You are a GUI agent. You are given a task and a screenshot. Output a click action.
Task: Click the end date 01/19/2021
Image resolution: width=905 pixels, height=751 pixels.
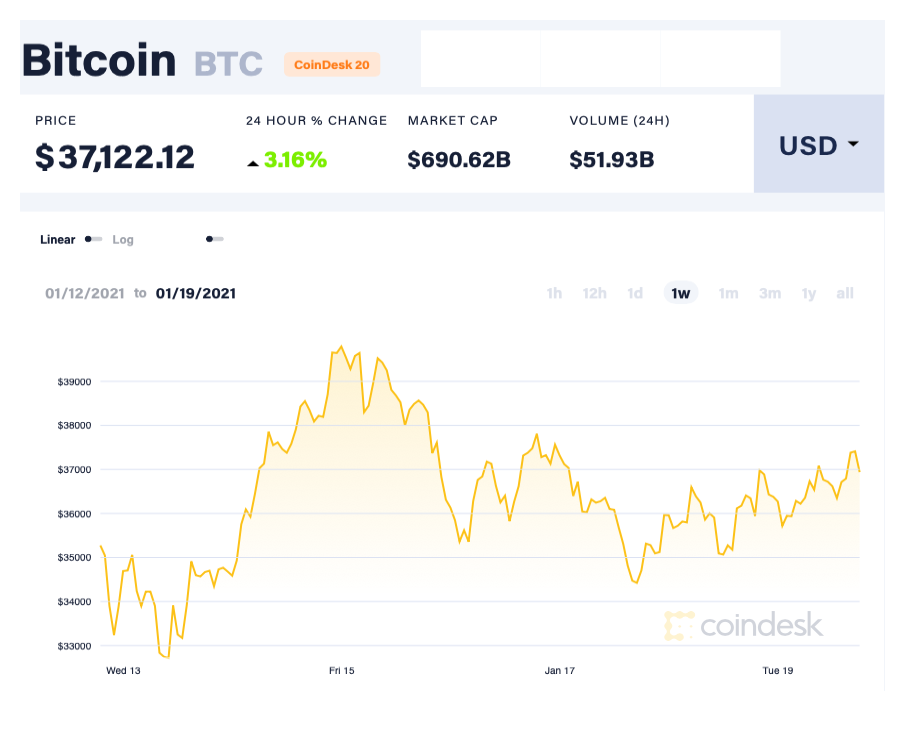pos(196,293)
